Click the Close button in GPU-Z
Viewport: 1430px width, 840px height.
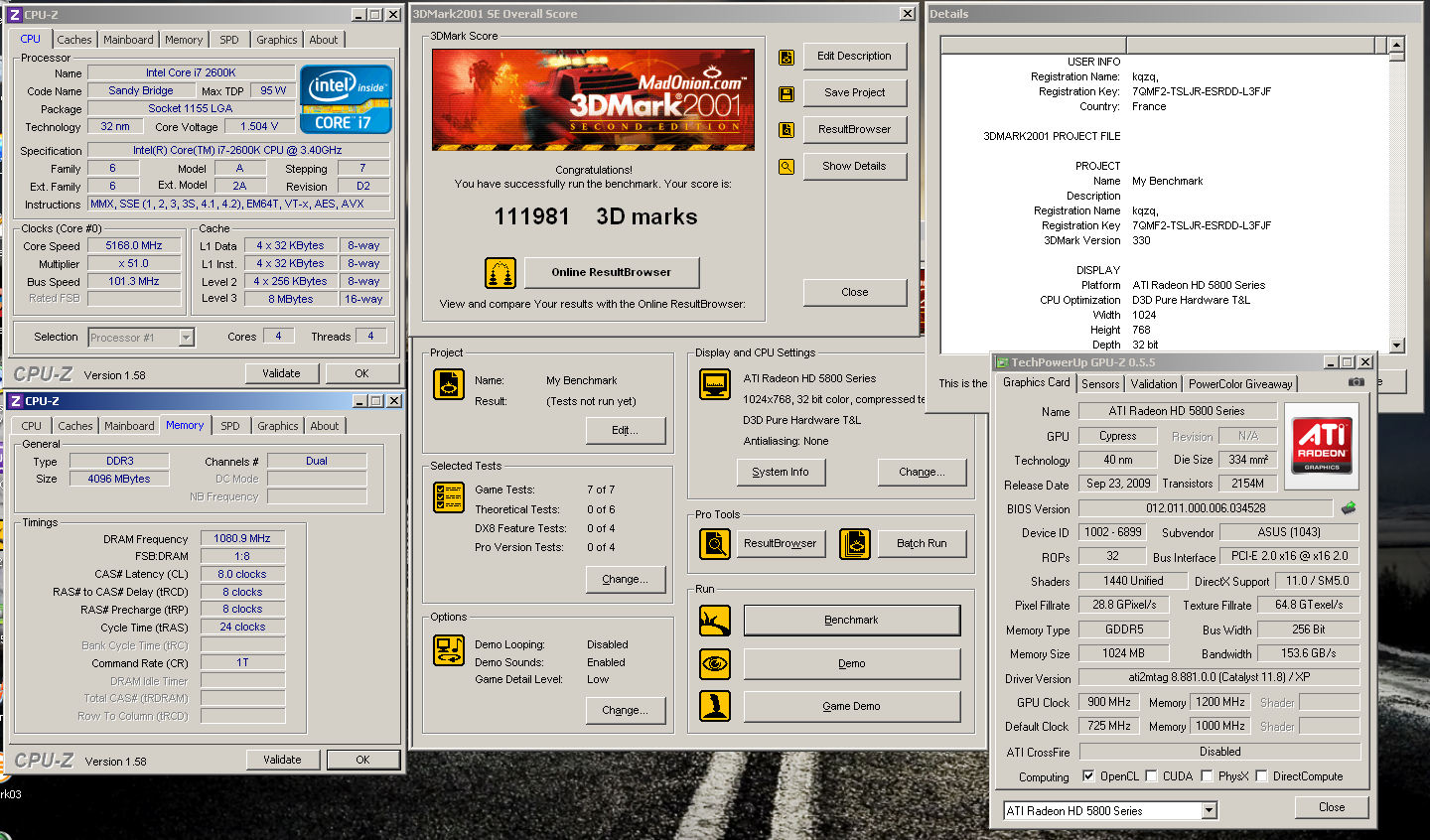tap(1332, 807)
